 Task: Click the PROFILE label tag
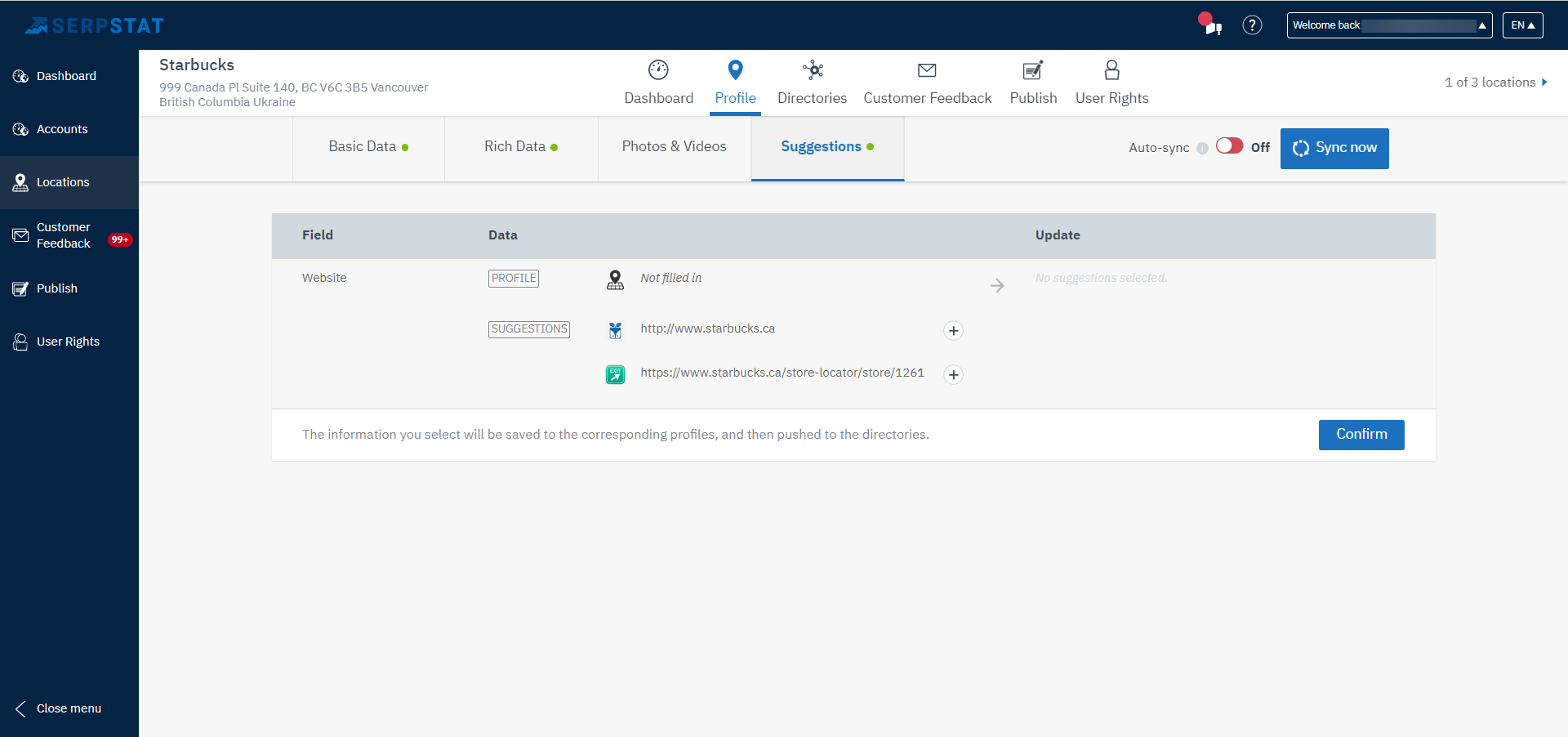point(514,279)
